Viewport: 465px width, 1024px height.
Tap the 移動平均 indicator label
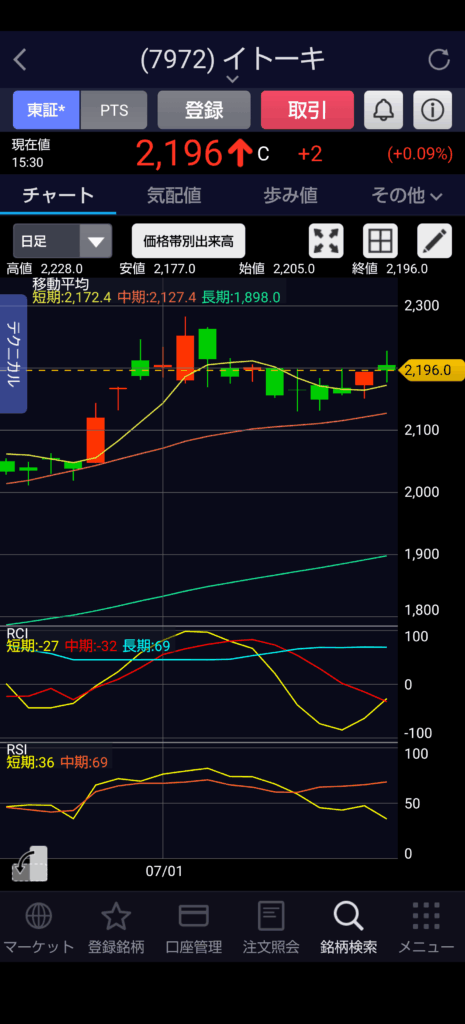tap(60, 283)
